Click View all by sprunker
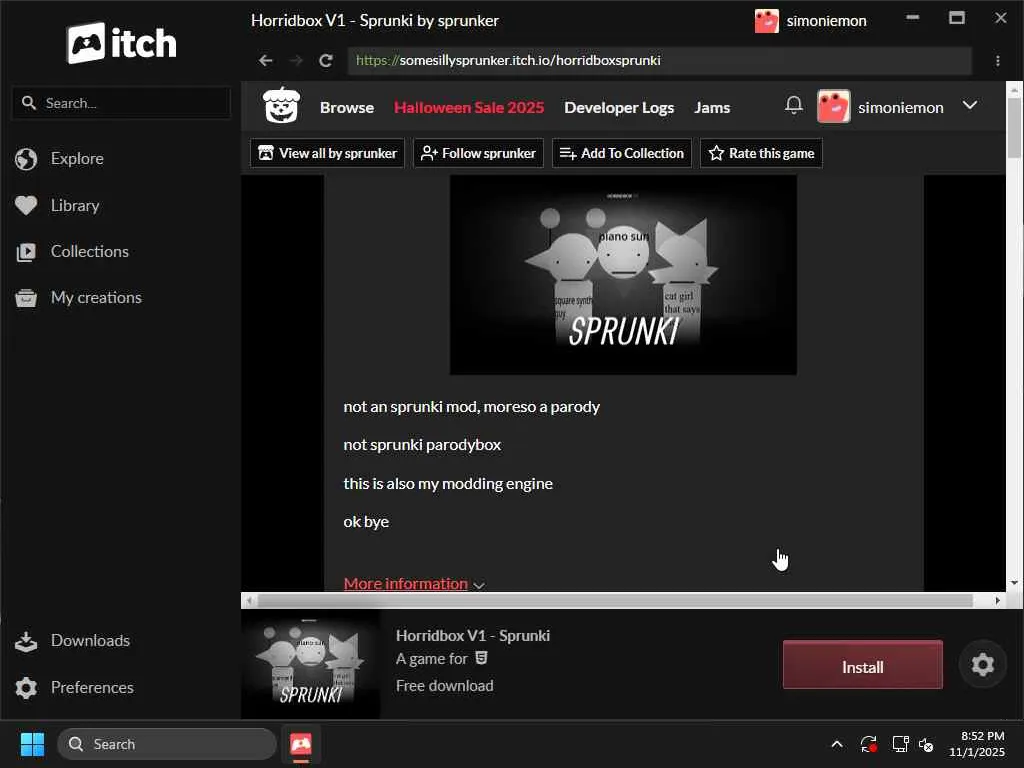This screenshot has height=768, width=1024. (327, 153)
